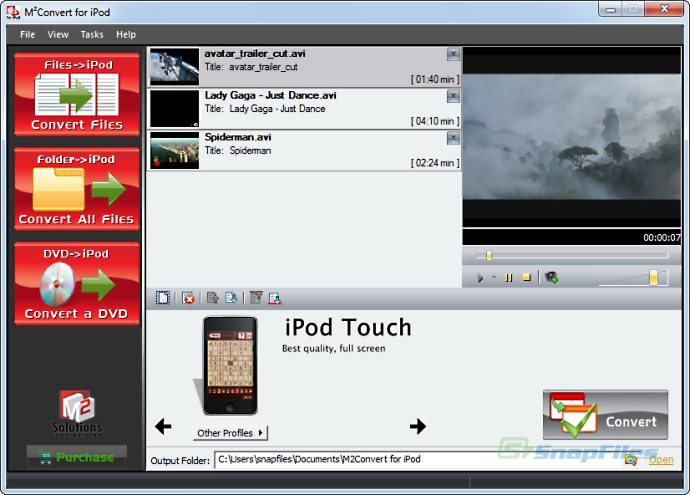Remove Lady Gaga - Just Dance.avi from list

point(453,96)
